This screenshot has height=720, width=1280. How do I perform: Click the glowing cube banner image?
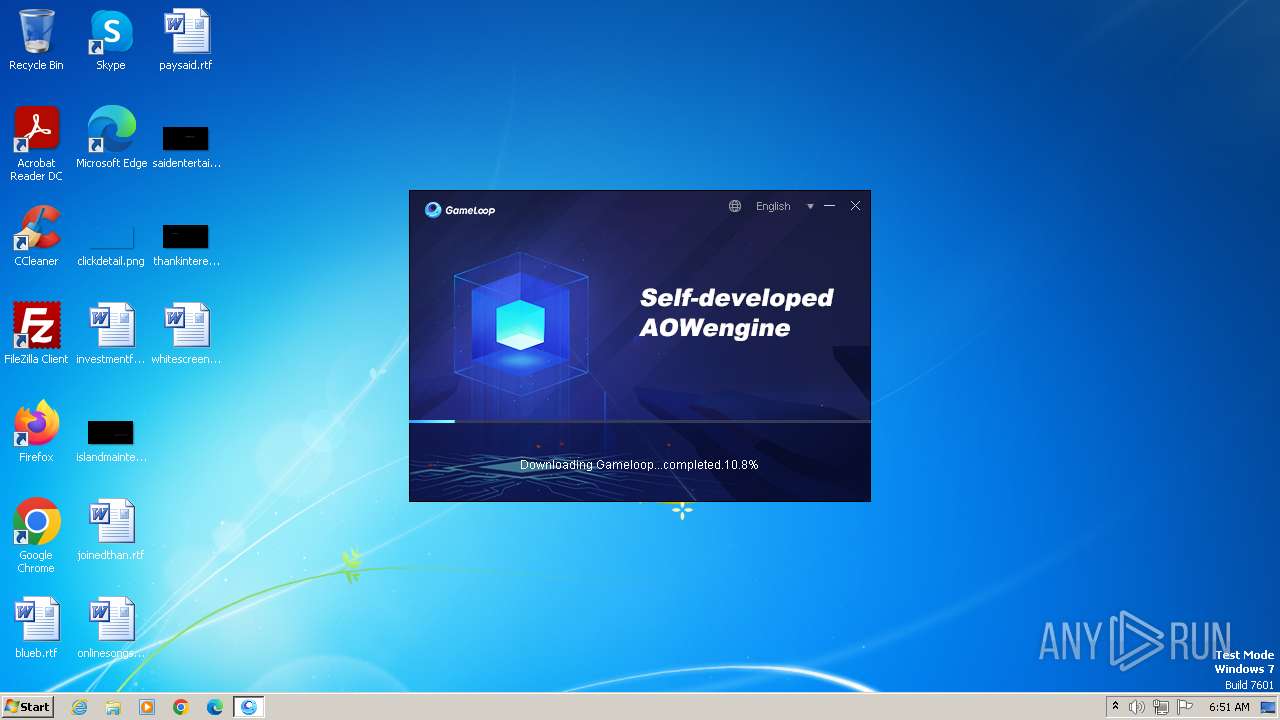(521, 326)
